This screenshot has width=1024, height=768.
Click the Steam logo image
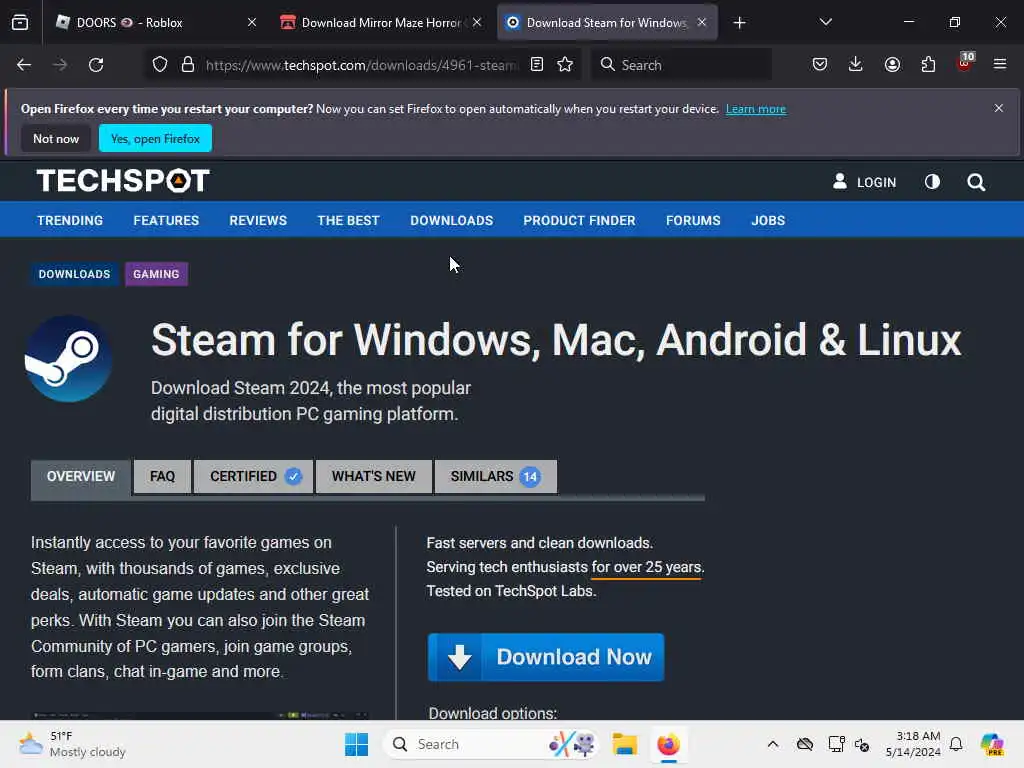[68, 359]
